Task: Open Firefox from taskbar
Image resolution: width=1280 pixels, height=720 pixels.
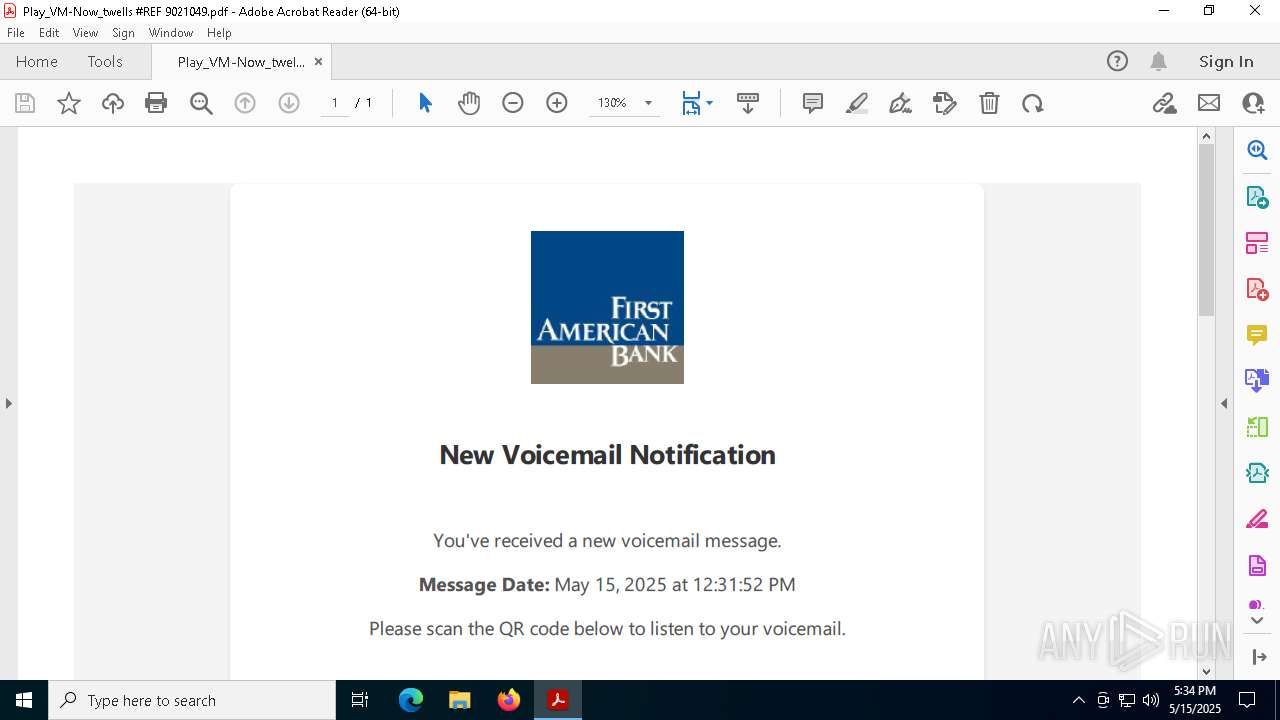Action: click(x=509, y=700)
